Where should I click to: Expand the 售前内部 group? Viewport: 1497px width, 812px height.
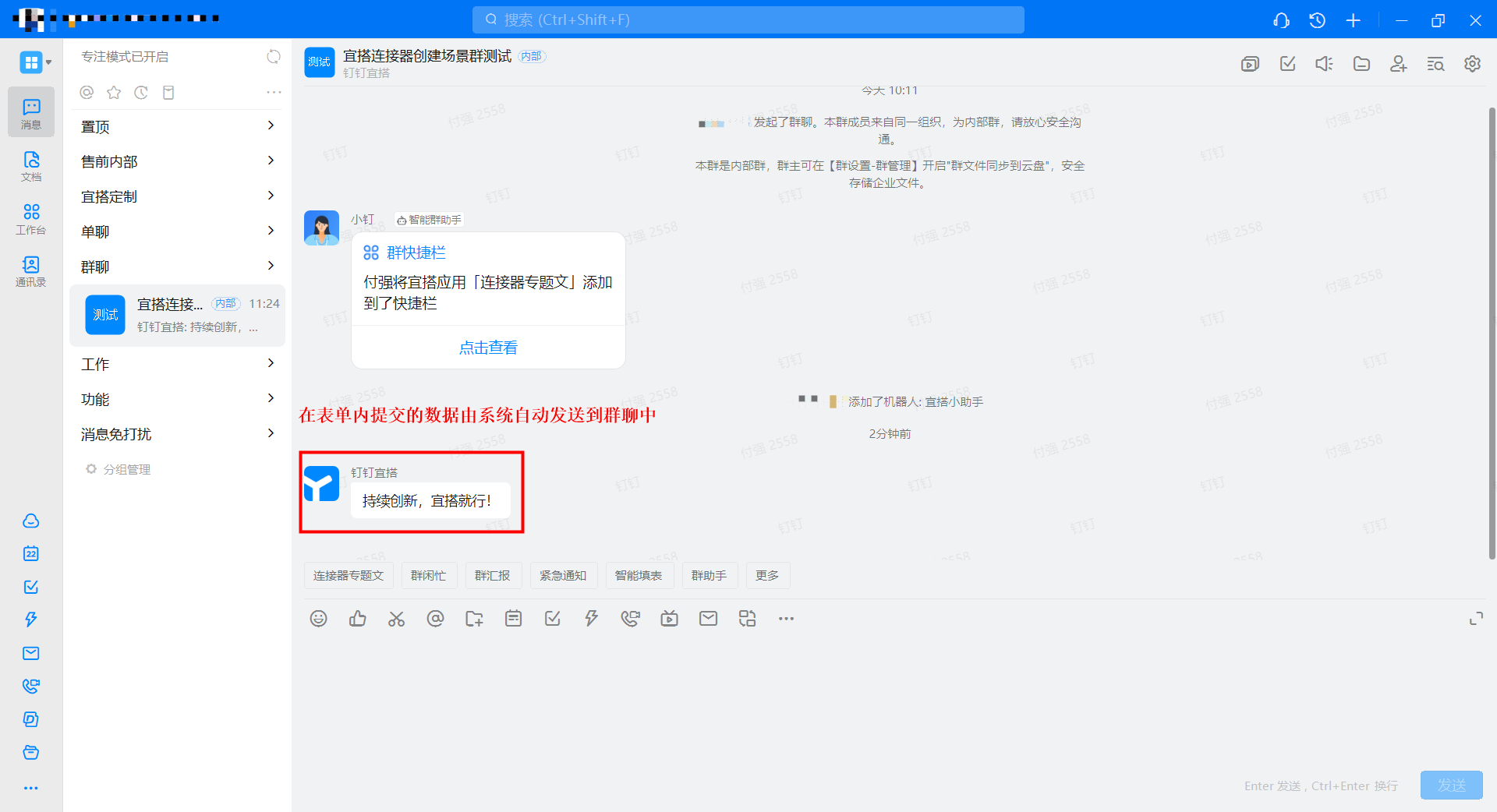click(x=178, y=161)
